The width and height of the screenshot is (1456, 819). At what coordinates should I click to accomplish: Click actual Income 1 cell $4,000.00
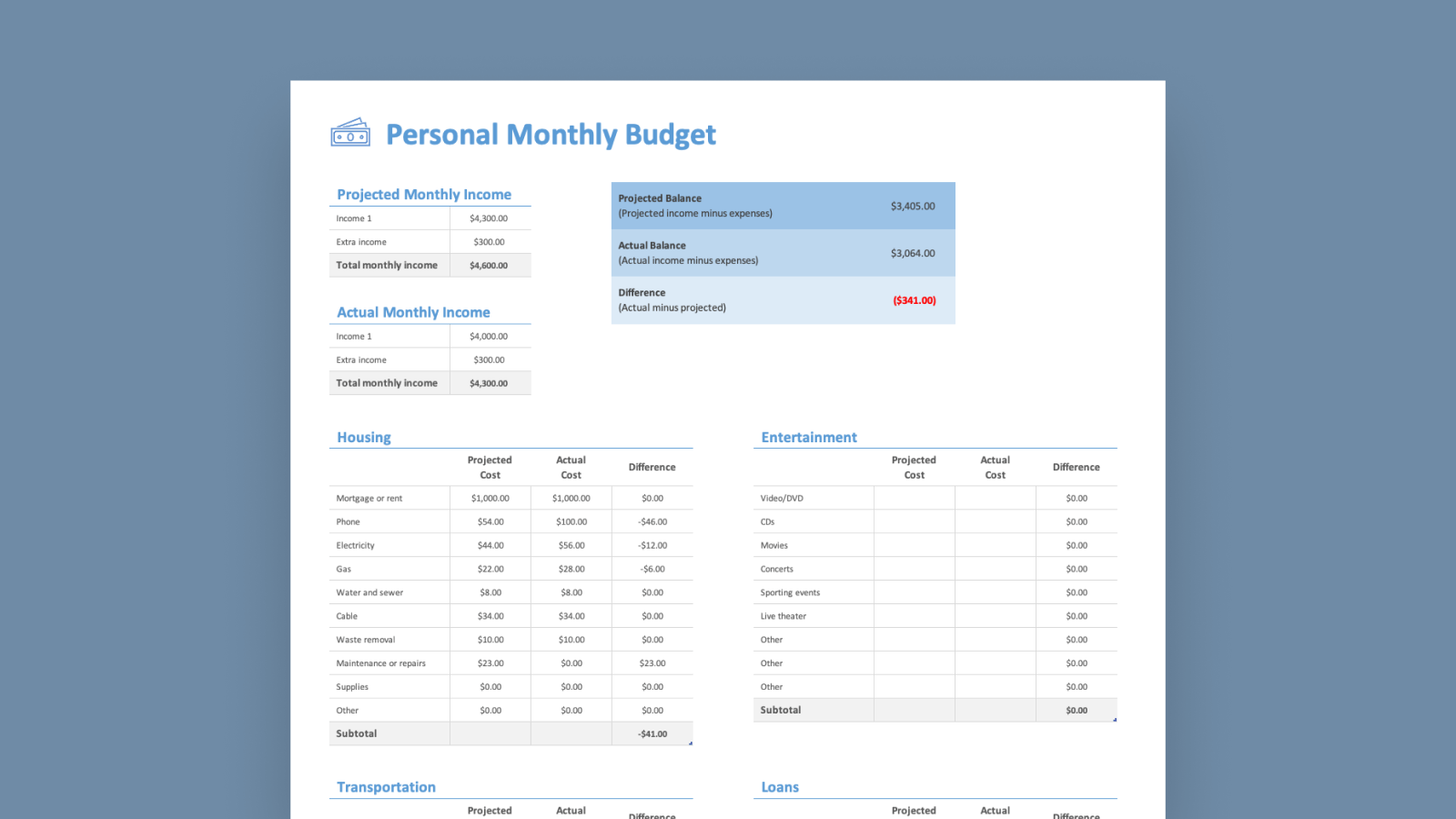pyautogui.click(x=489, y=337)
